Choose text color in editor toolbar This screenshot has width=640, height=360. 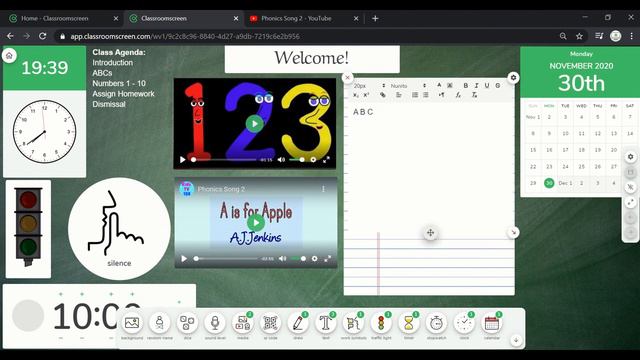[x=439, y=85]
